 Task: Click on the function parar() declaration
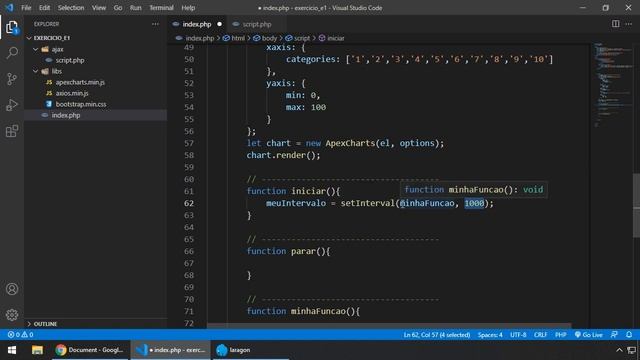[288, 251]
